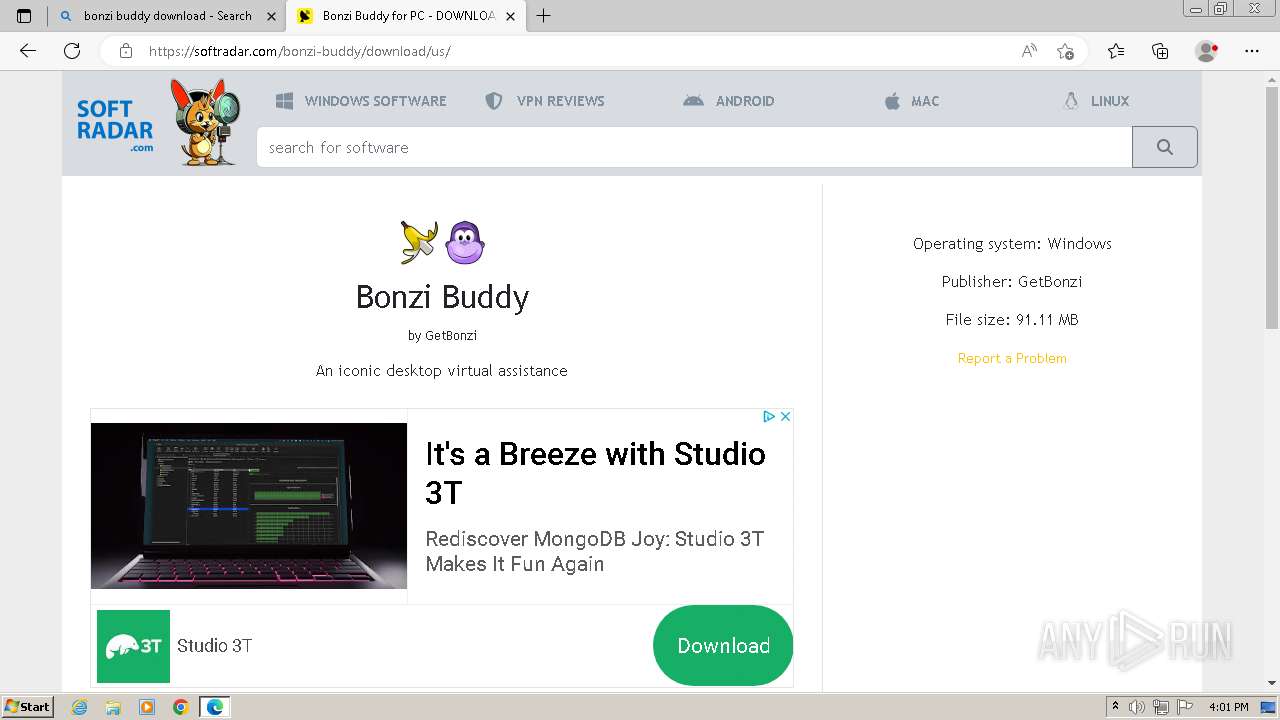Image resolution: width=1280 pixels, height=720 pixels.
Task: Open Settings and more ellipsis menu
Action: pos(1252,51)
